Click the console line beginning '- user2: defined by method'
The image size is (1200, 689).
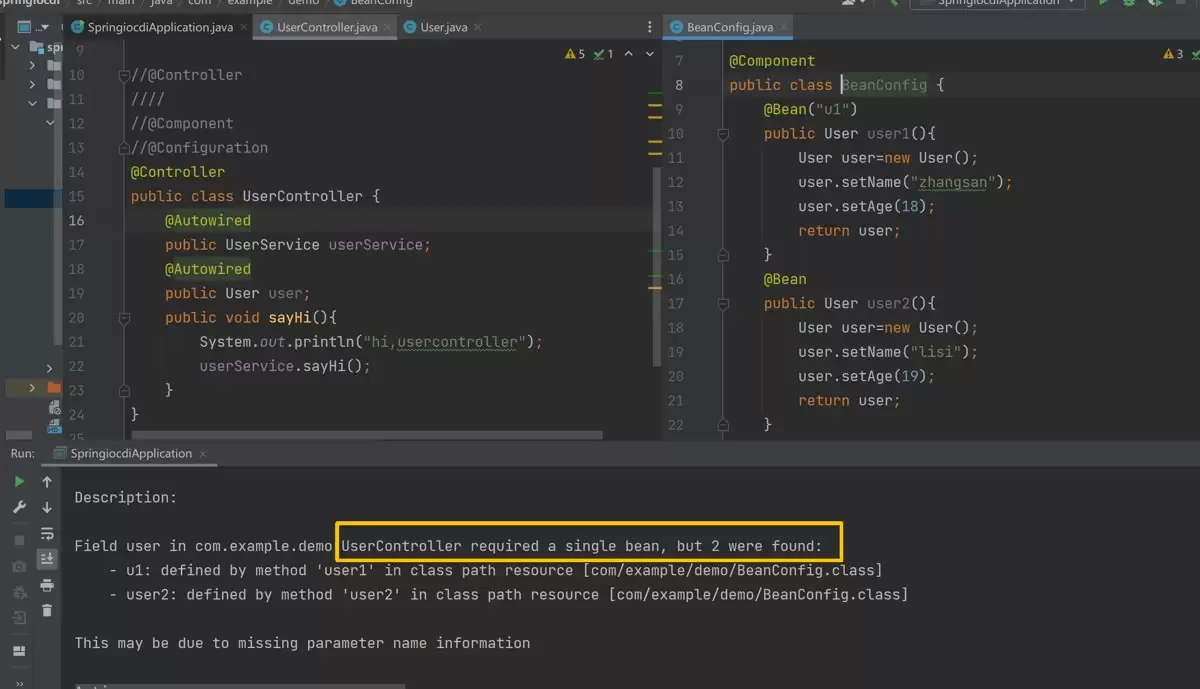point(509,594)
